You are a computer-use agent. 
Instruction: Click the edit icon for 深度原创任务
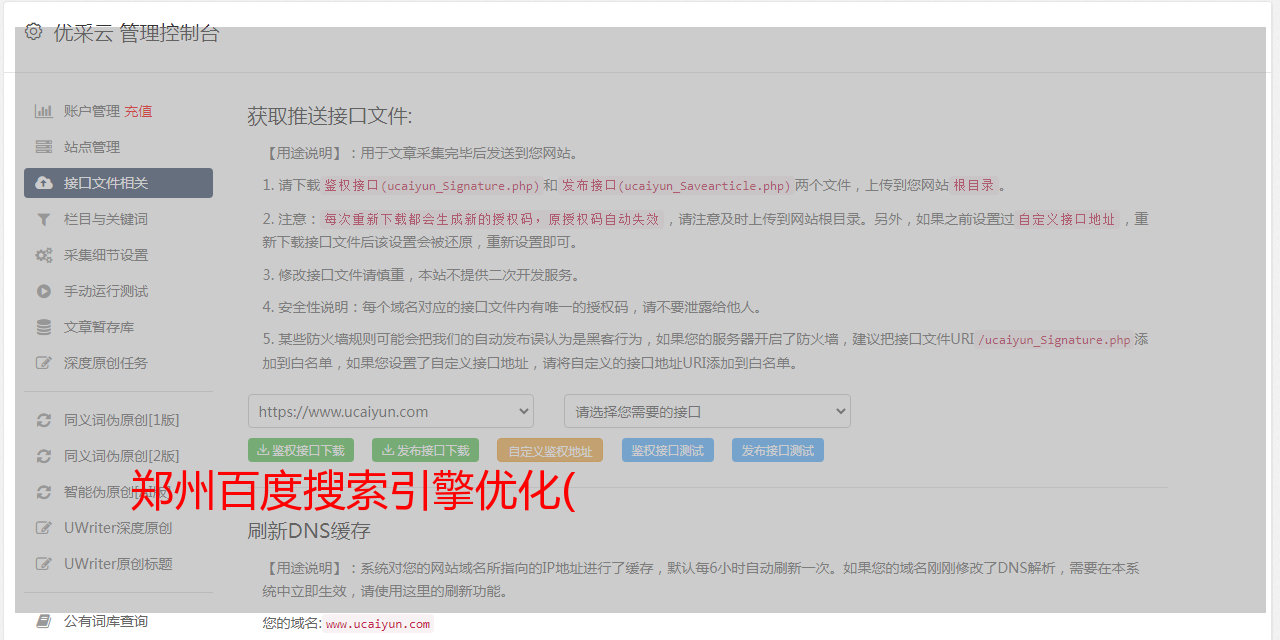44,363
